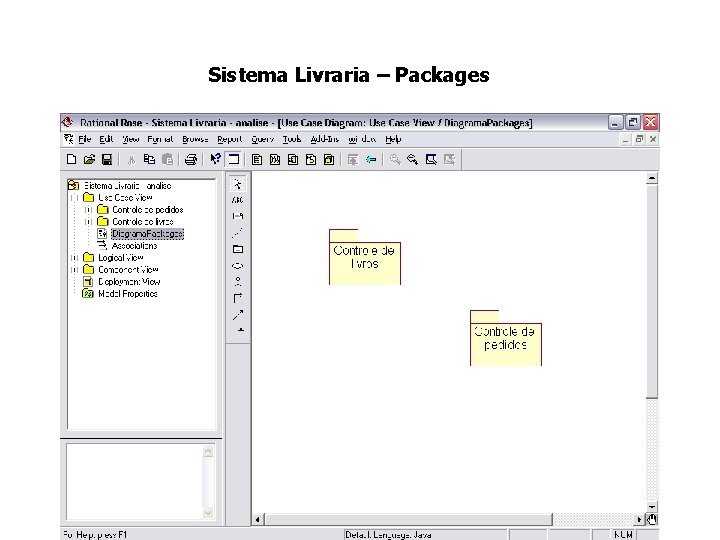Expand the Logical View tree node
Screen dimensions: 720x540
74,258
